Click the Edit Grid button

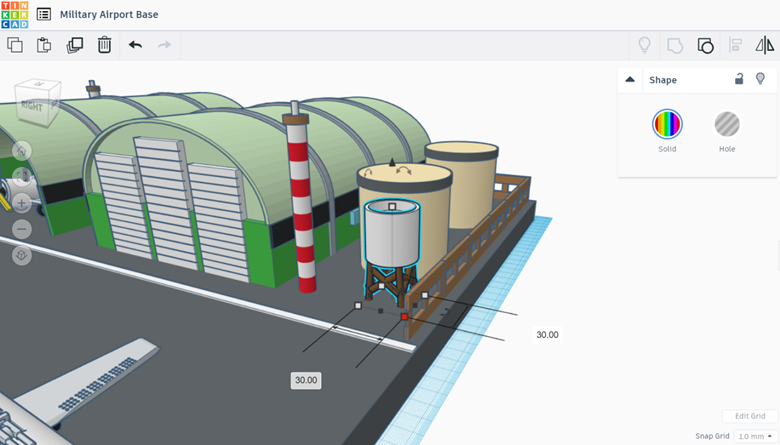pyautogui.click(x=750, y=416)
